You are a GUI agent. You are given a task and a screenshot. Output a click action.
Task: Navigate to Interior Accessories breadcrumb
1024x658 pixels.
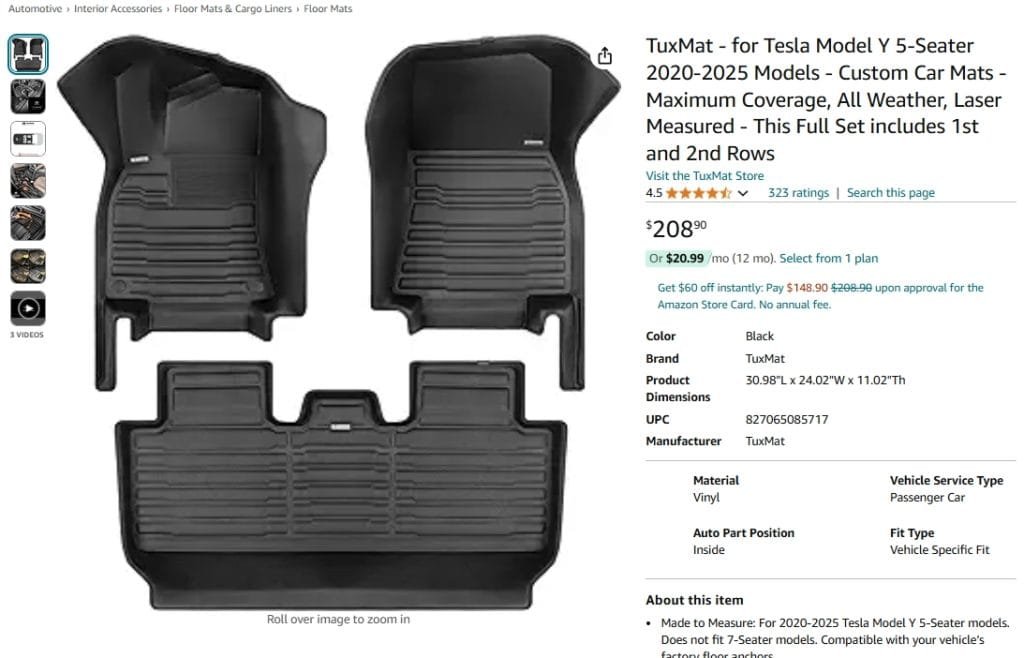coord(118,8)
